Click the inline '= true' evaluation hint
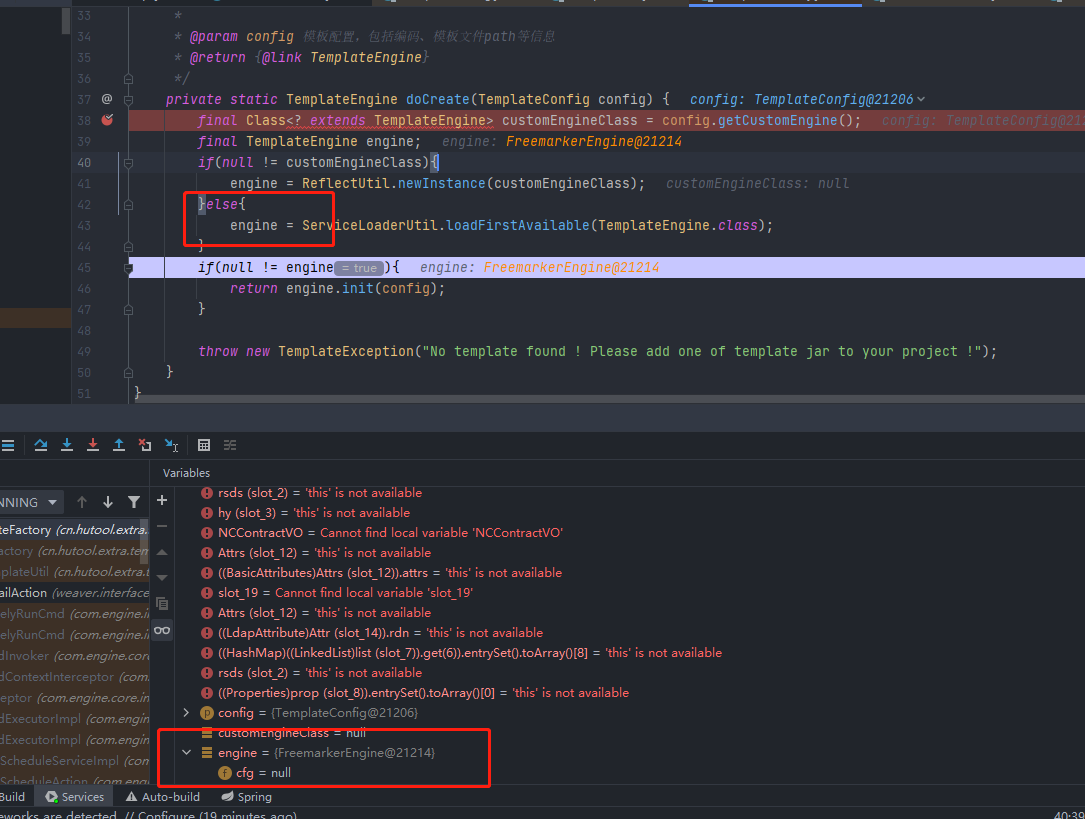This screenshot has width=1085, height=819. (x=359, y=268)
